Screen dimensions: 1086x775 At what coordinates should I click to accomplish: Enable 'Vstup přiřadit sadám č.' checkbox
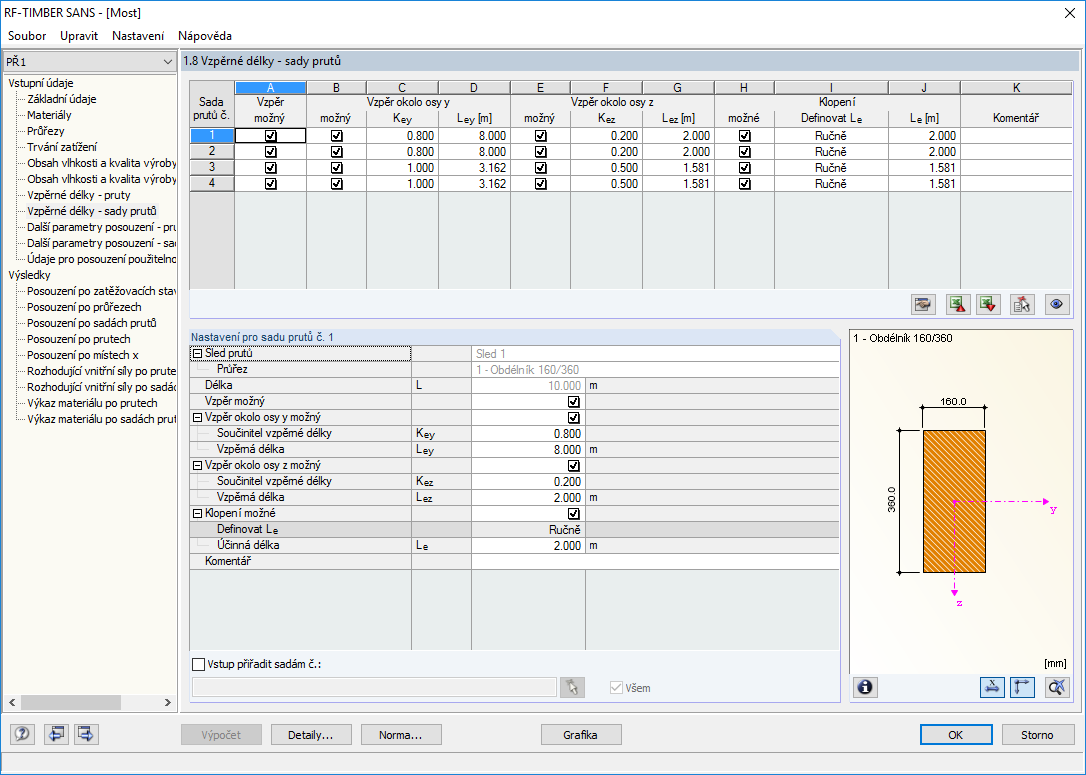pyautogui.click(x=198, y=664)
